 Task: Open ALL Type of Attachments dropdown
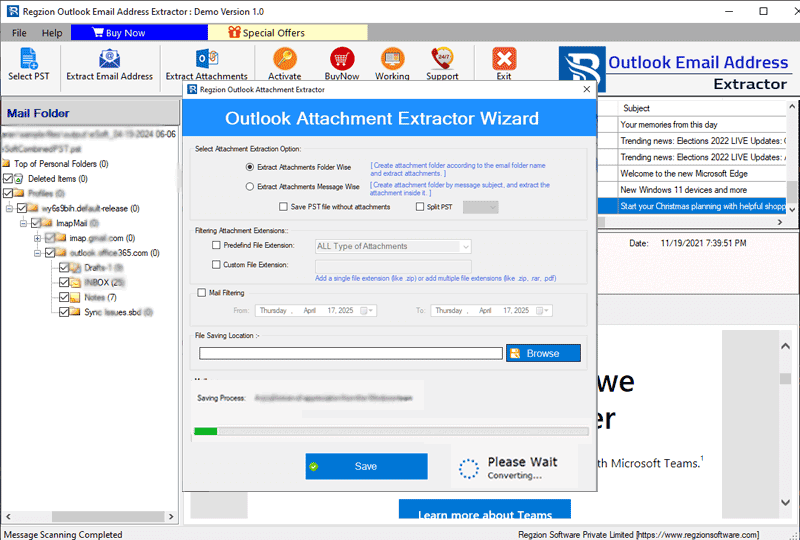pyautogui.click(x=393, y=247)
